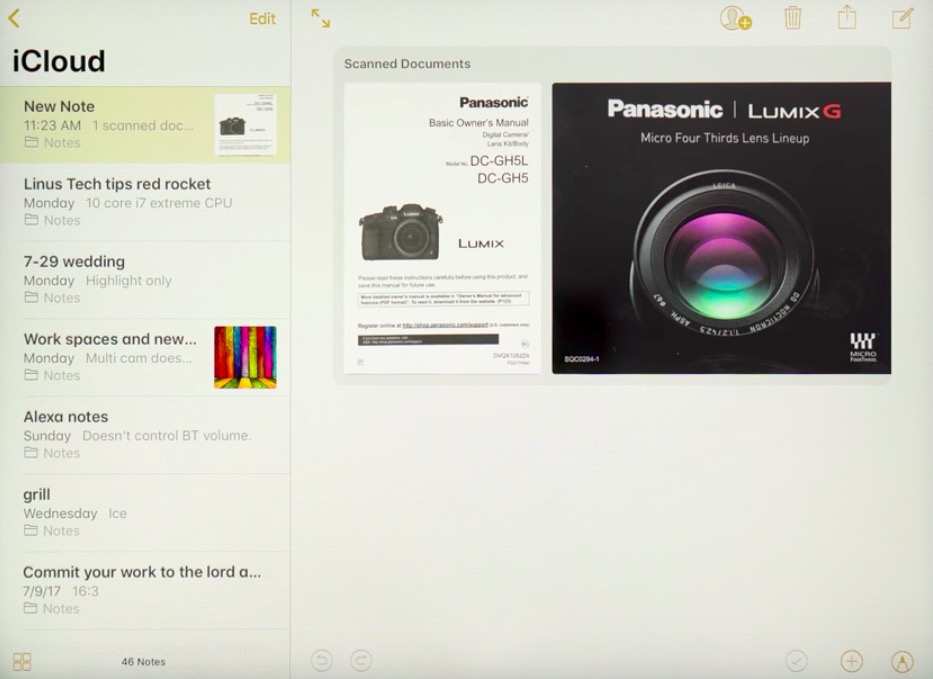Tap the plus circle to add attachment

coord(851,661)
